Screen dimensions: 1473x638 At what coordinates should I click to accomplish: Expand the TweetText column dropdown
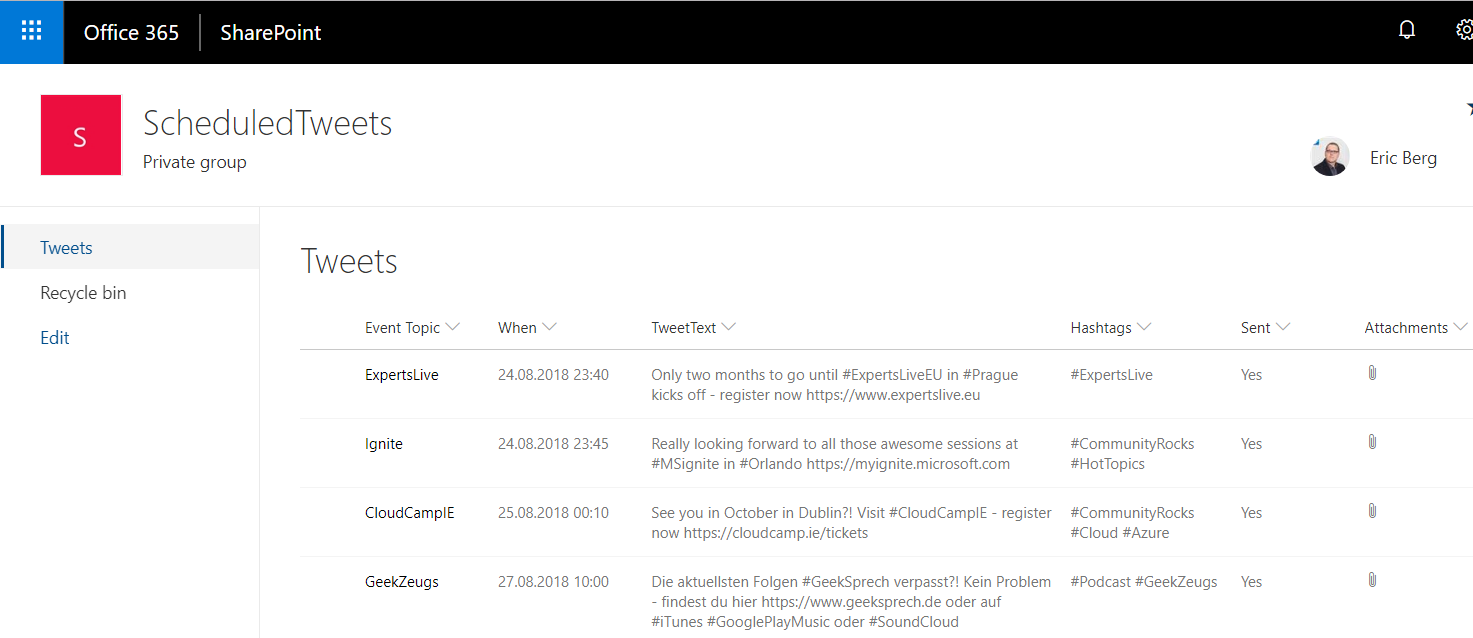(728, 327)
